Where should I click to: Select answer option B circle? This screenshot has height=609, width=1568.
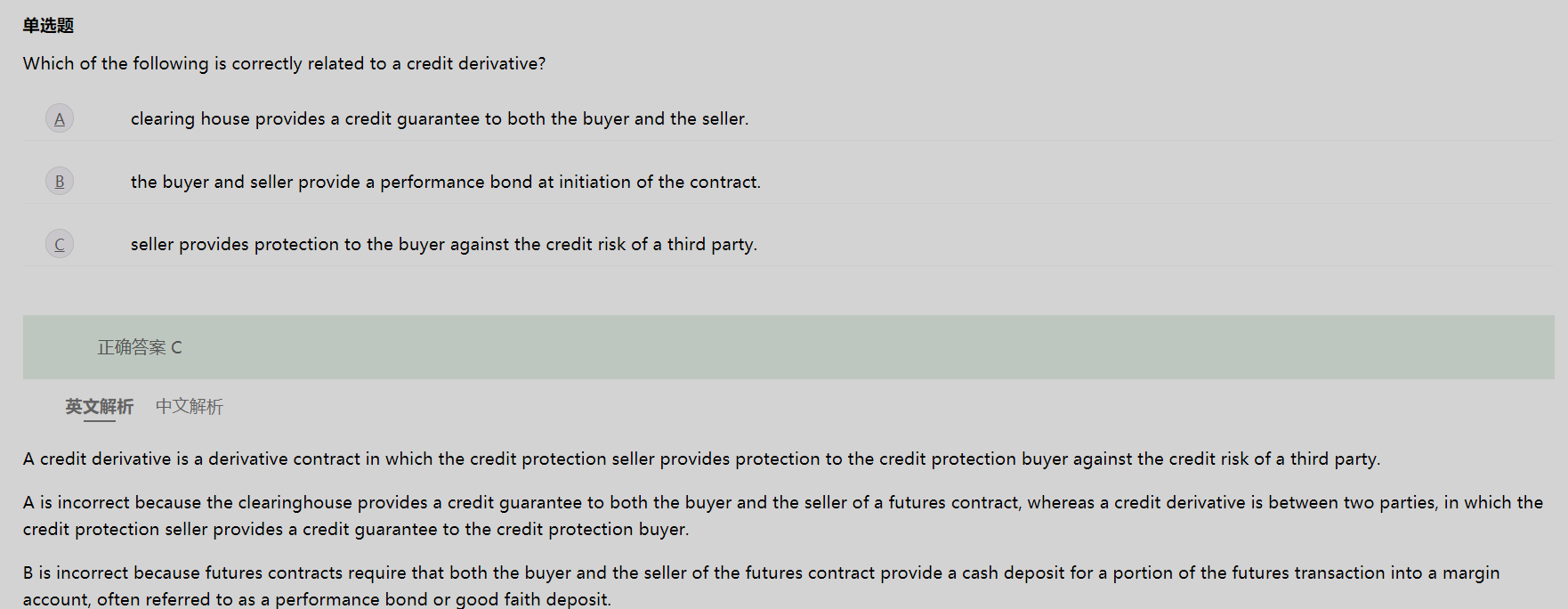pyautogui.click(x=60, y=182)
